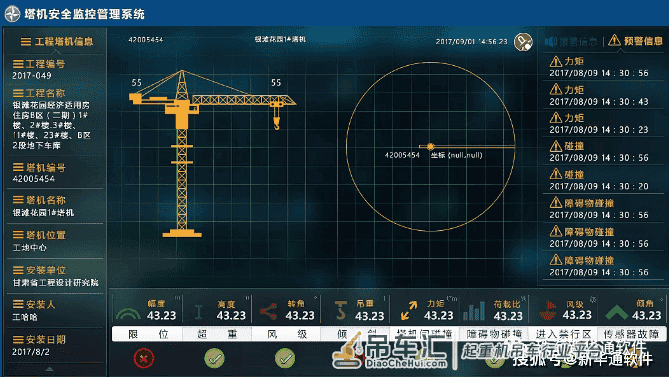Click the warning icon of 碰撞 alert 14:30:20
Screen dimensions: 669x377
point(556,174)
